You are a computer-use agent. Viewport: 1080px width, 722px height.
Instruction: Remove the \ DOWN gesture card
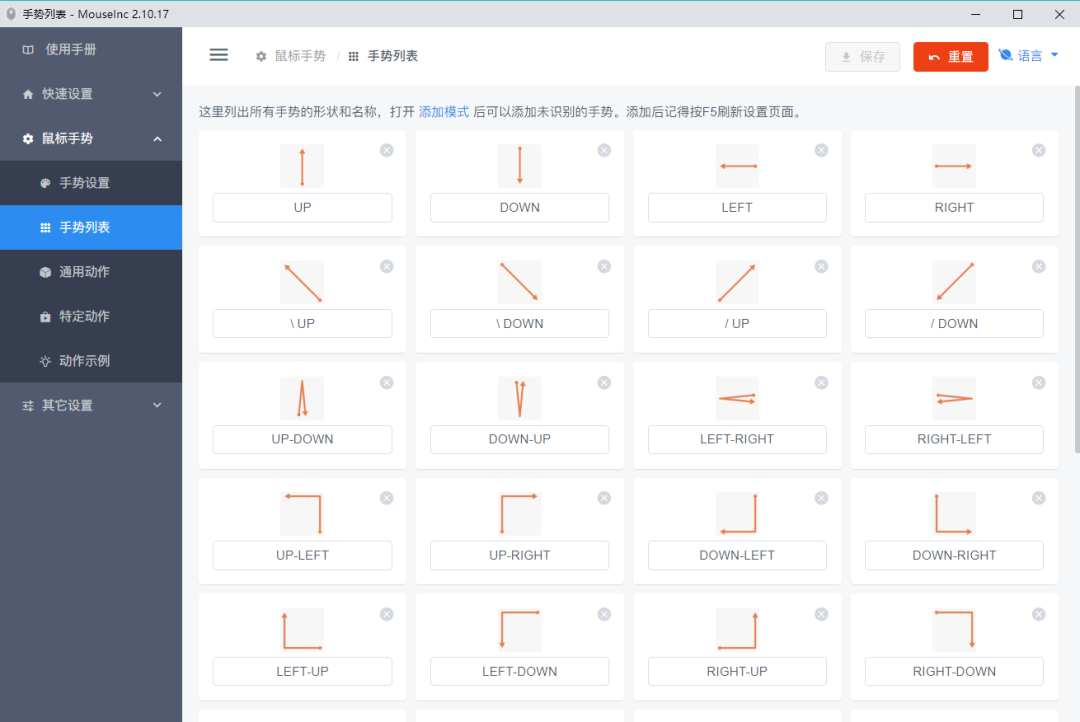(604, 267)
